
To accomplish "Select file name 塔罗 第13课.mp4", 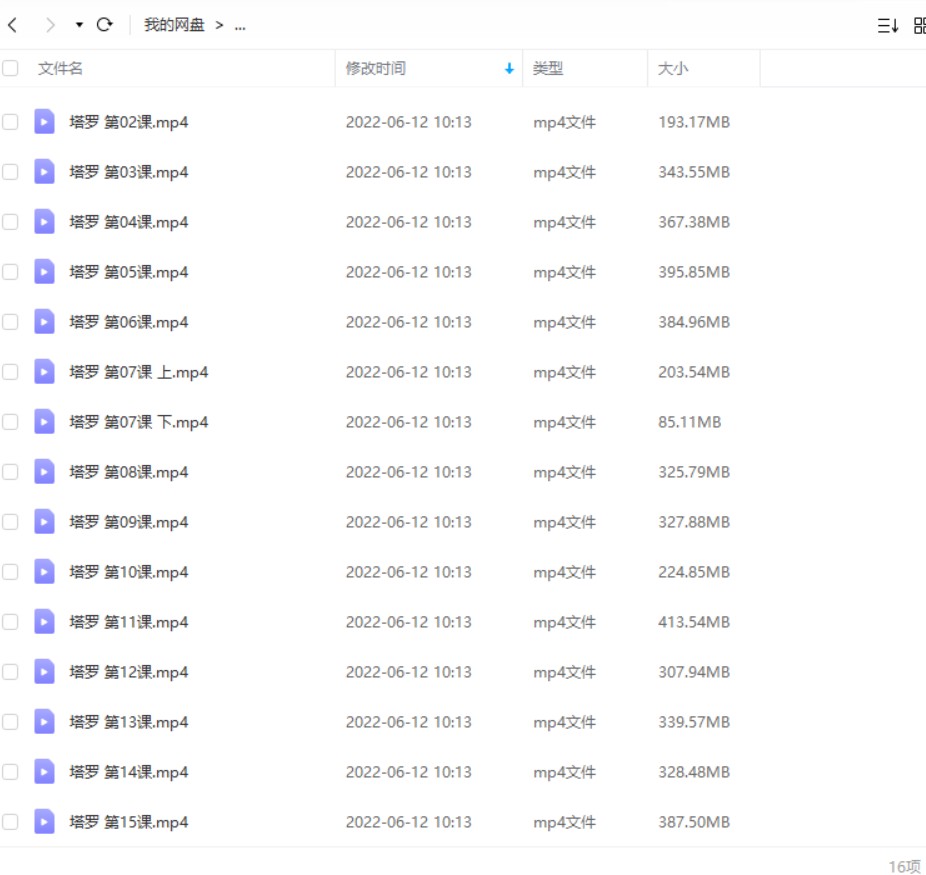I will point(129,722).
